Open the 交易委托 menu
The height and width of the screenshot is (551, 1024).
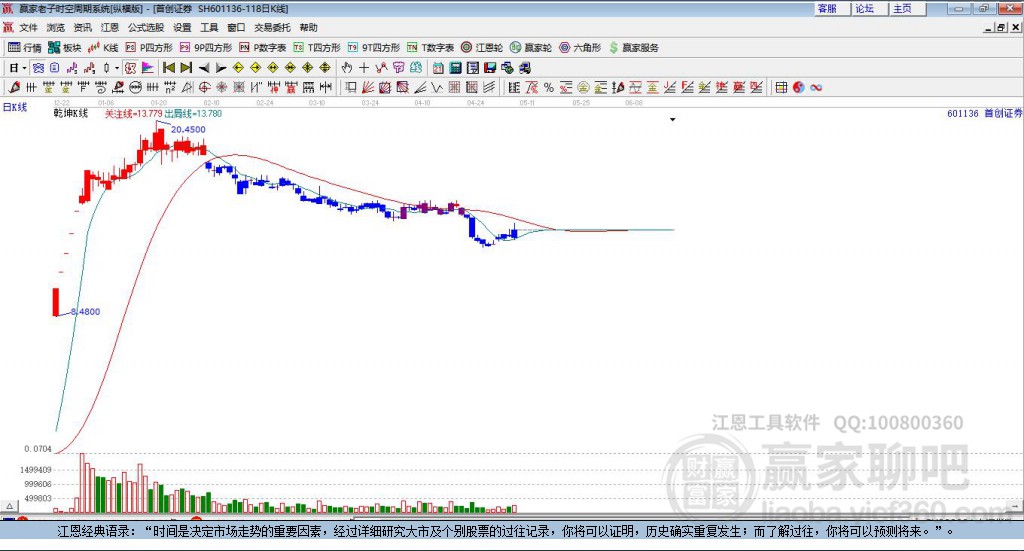click(272, 27)
